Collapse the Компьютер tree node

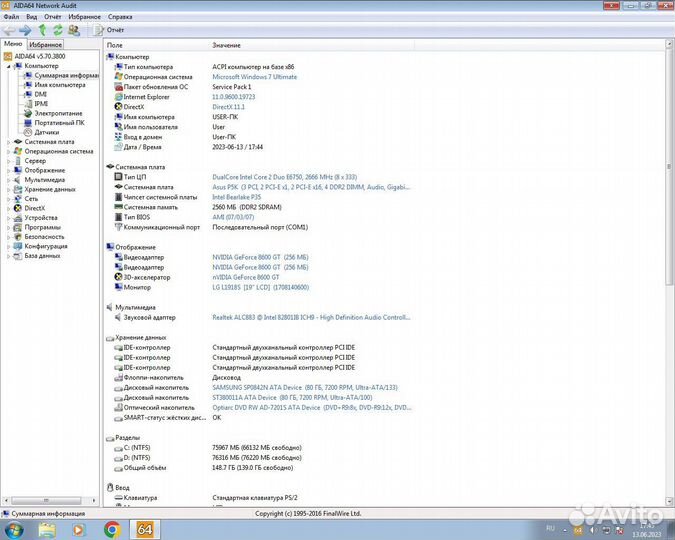point(8,66)
